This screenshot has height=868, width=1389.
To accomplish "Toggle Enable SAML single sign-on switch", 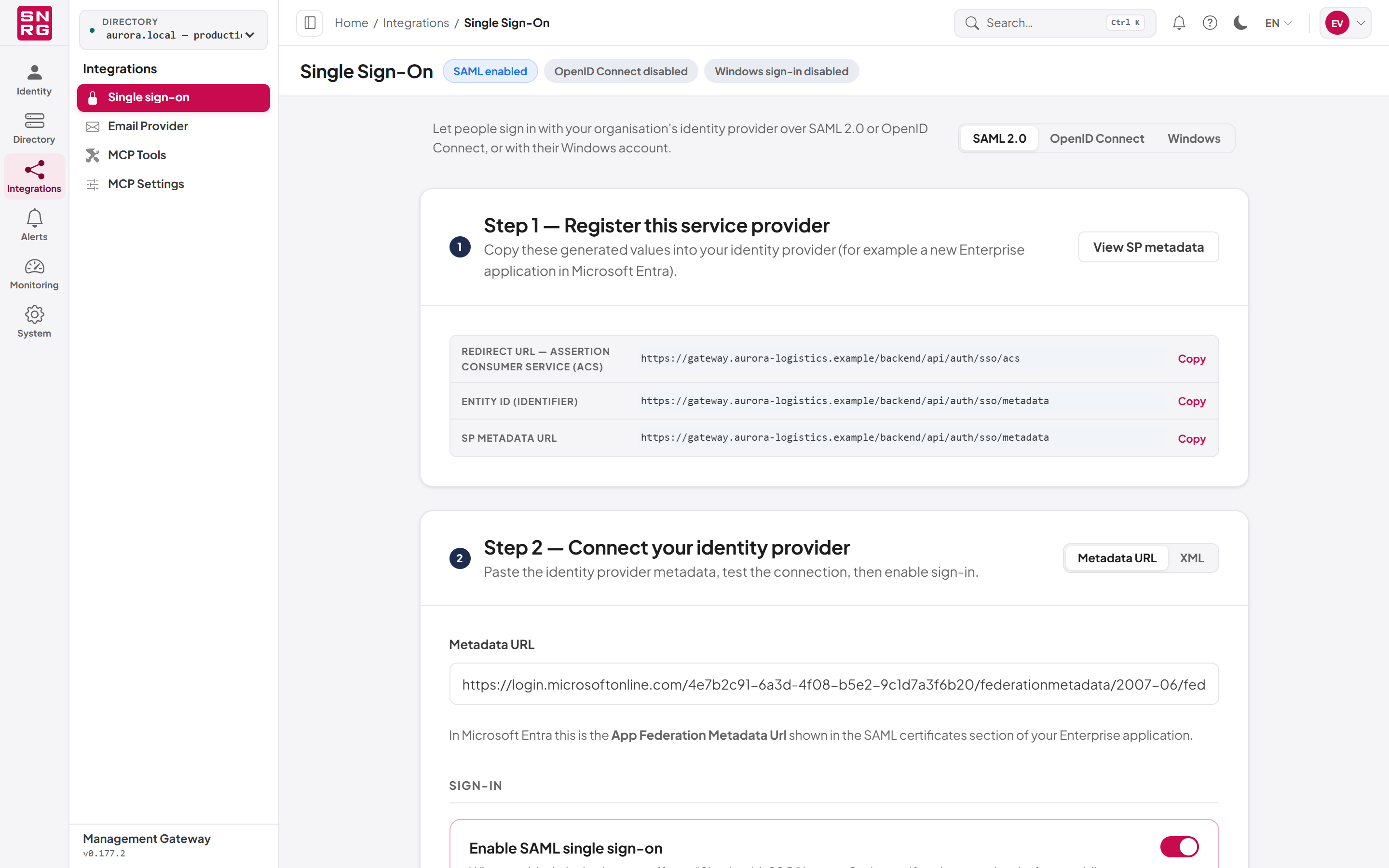I will (1179, 847).
